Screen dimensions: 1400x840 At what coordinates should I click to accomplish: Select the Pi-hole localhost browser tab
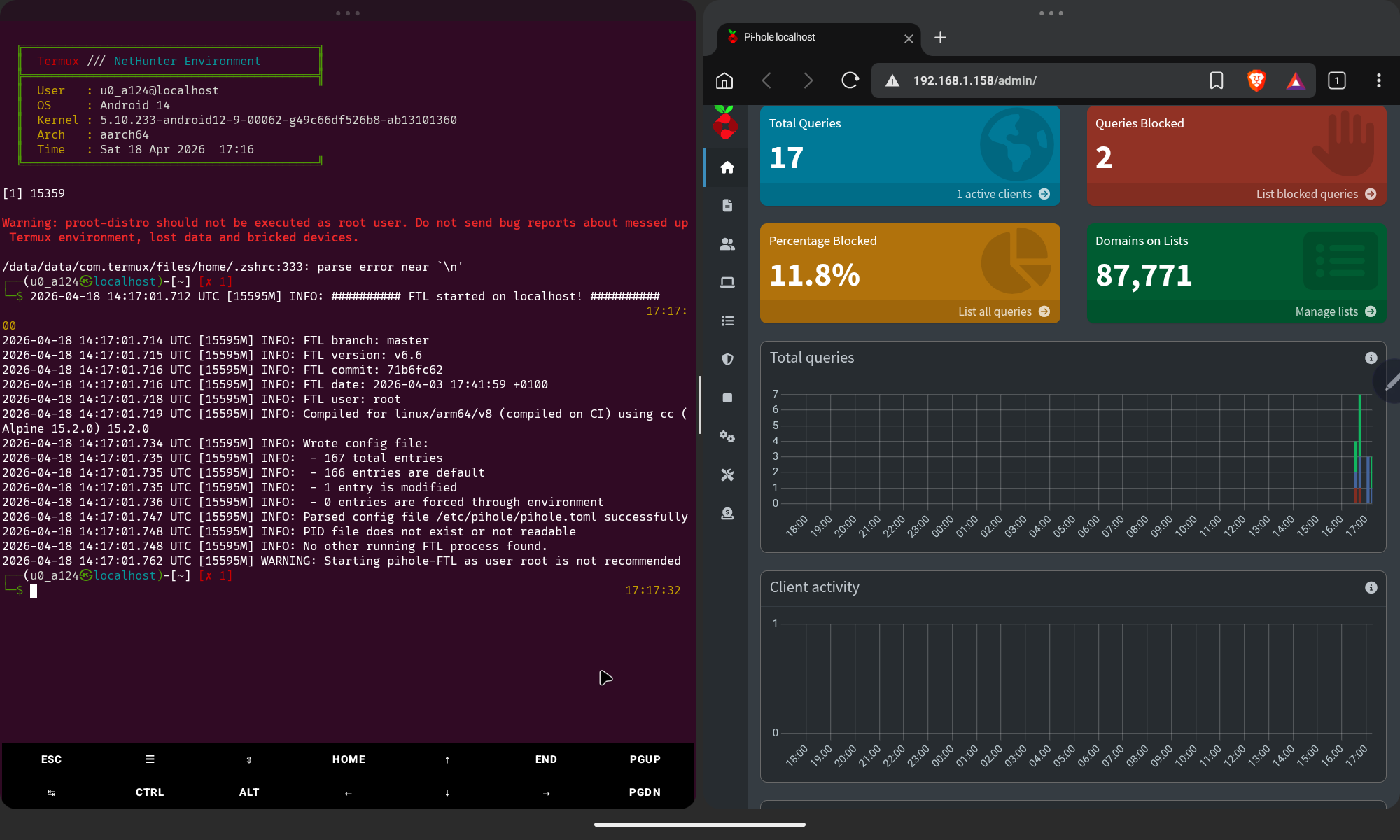(805, 38)
